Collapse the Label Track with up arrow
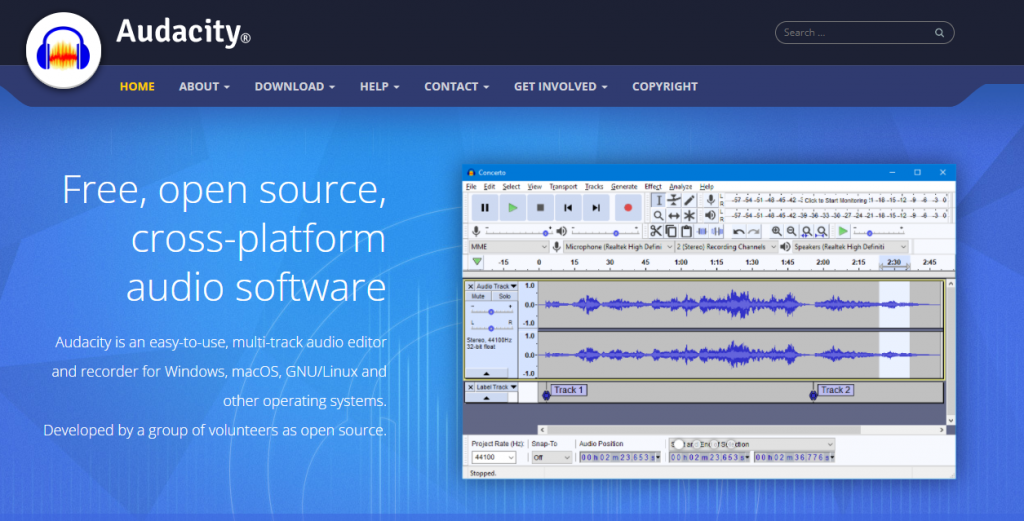 [x=487, y=398]
